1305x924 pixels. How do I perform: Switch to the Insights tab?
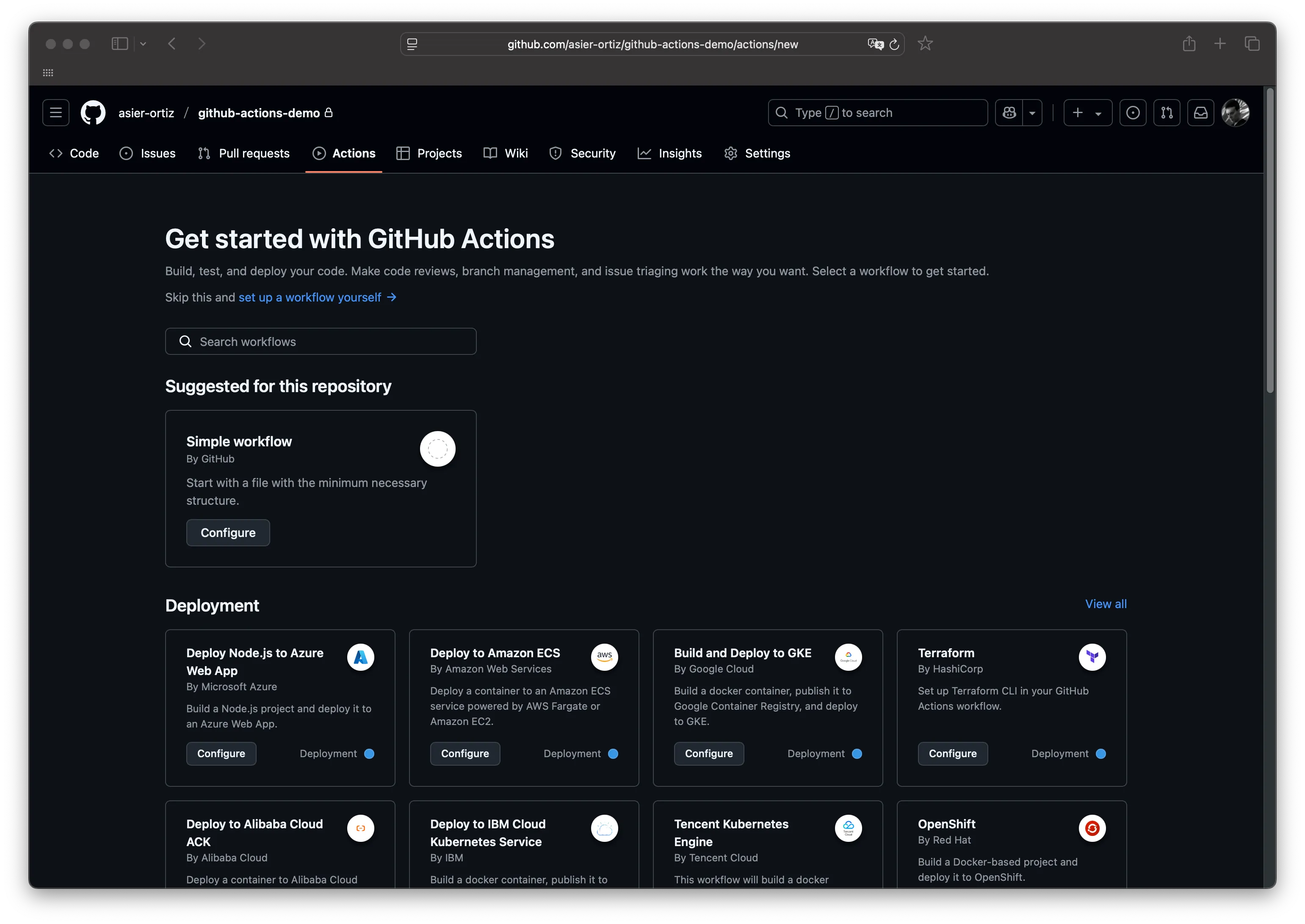point(669,153)
